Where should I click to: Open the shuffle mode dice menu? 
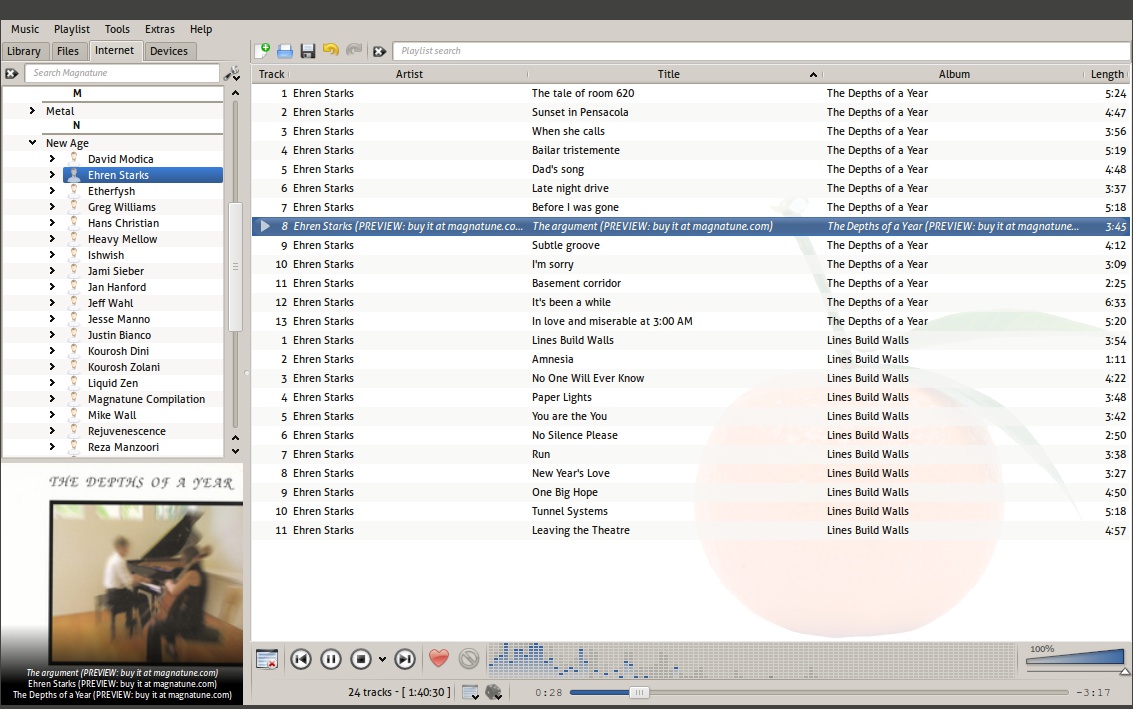coord(494,692)
